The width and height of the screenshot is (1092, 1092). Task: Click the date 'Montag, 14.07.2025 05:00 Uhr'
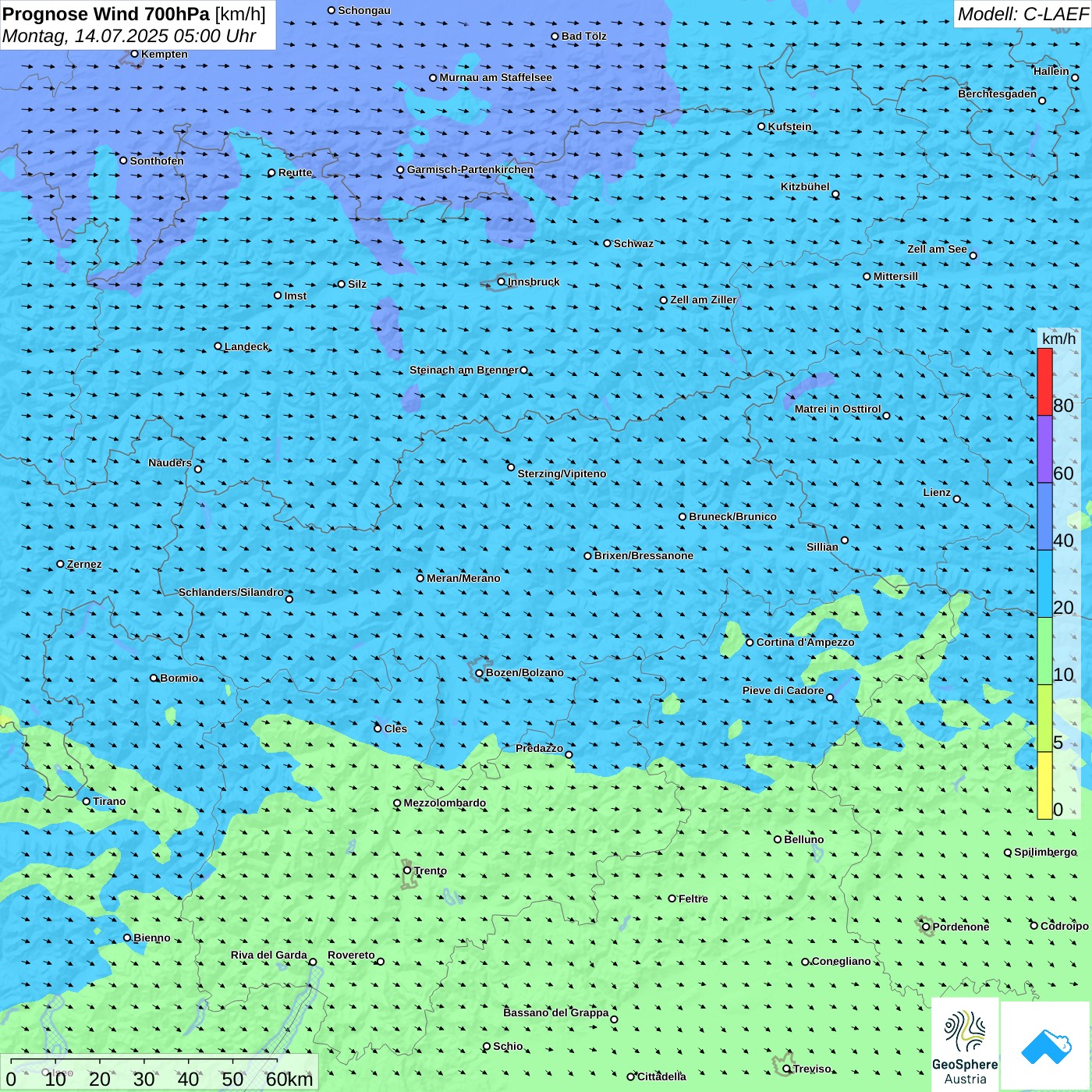click(129, 36)
